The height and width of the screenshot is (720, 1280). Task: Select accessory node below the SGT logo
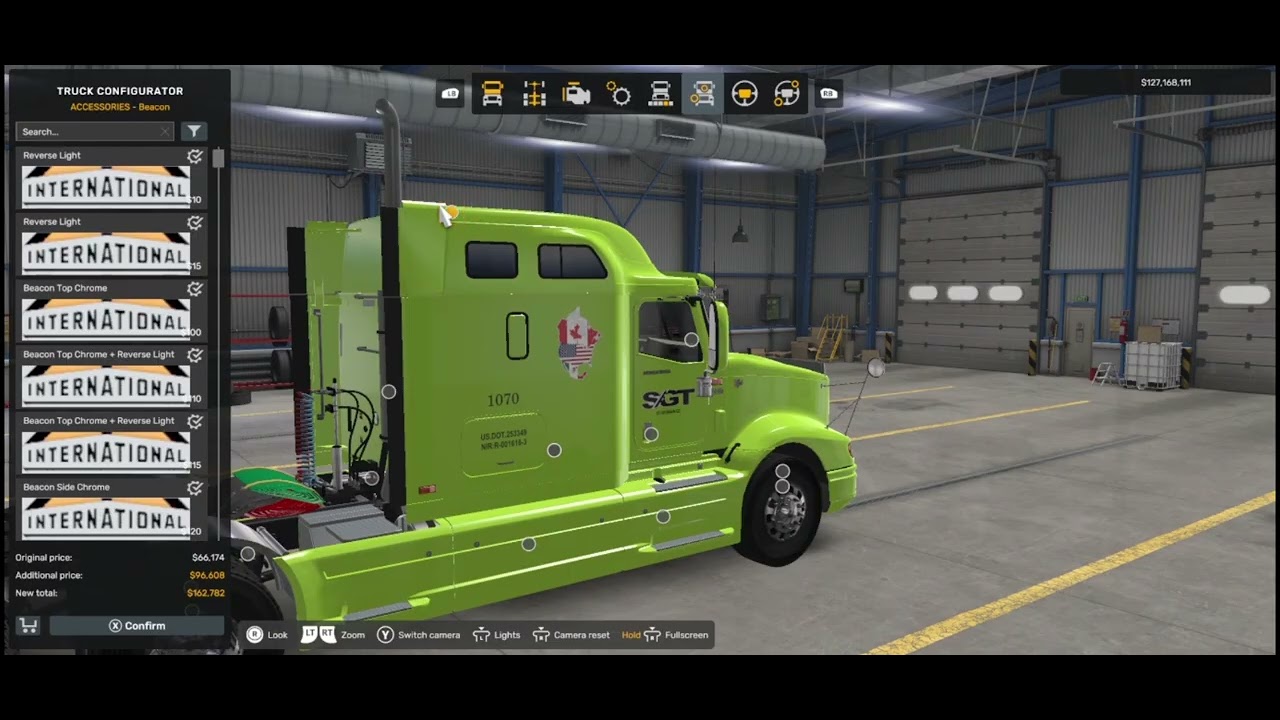[651, 434]
